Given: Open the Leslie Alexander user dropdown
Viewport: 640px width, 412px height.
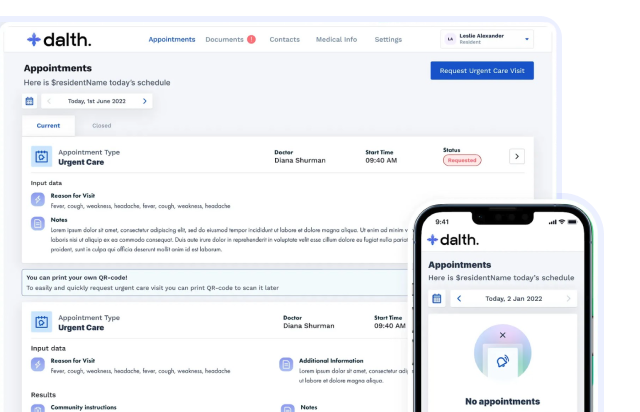Looking at the screenshot, I should pos(486,39).
